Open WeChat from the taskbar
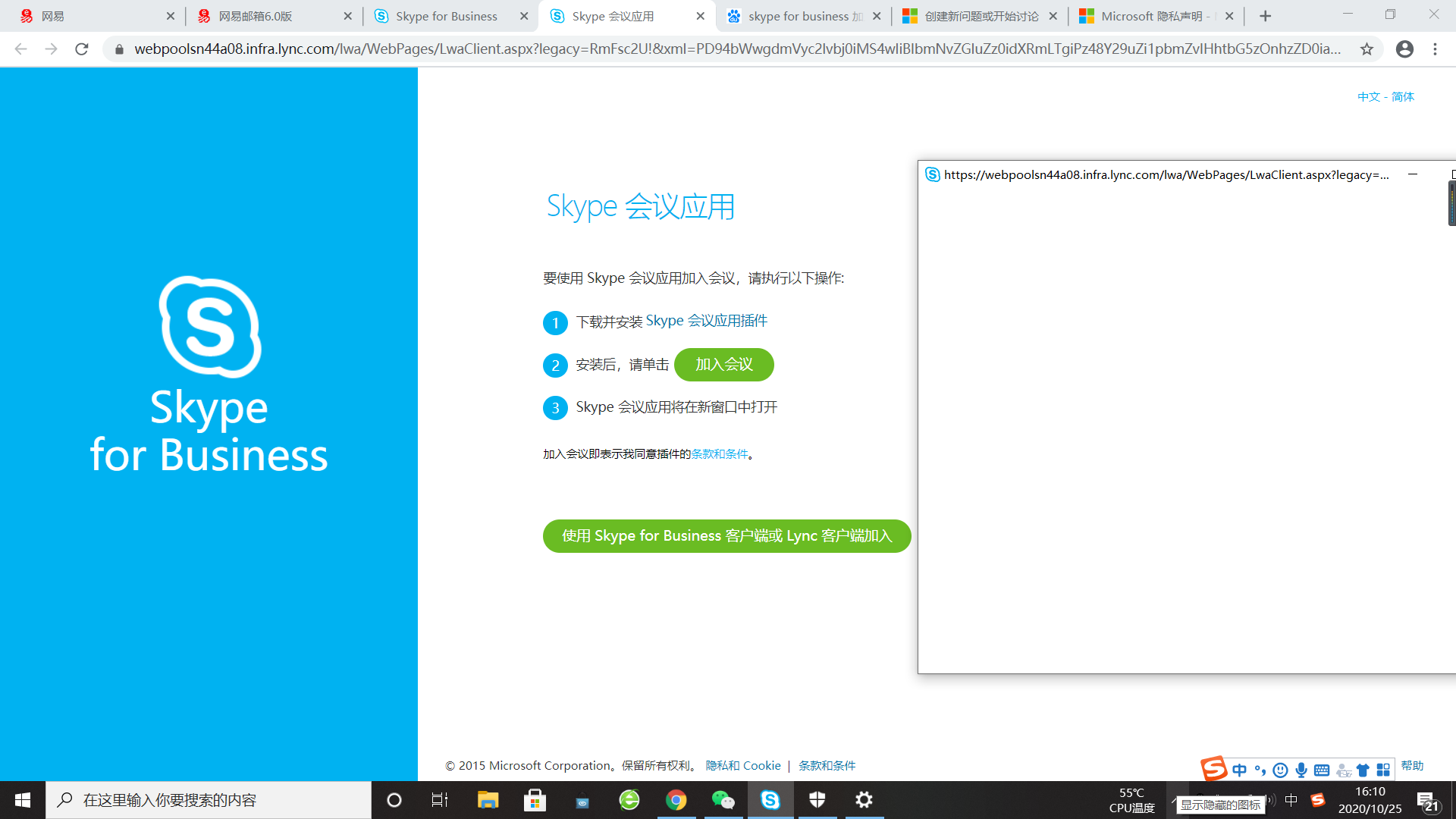1456x819 pixels. pos(723,800)
